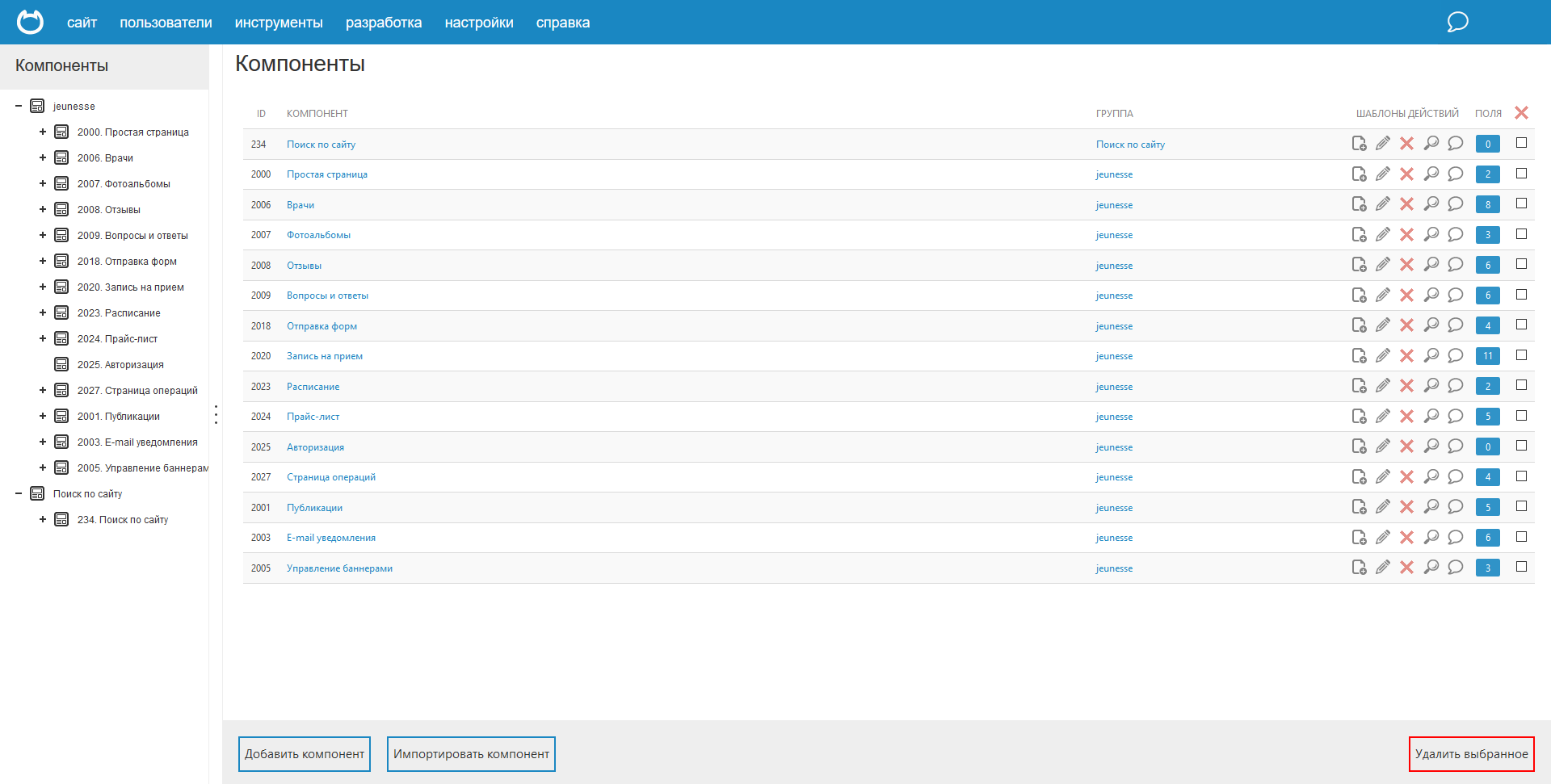Open the сайт menu
Image resolution: width=1551 pixels, height=784 pixels.
click(x=82, y=23)
